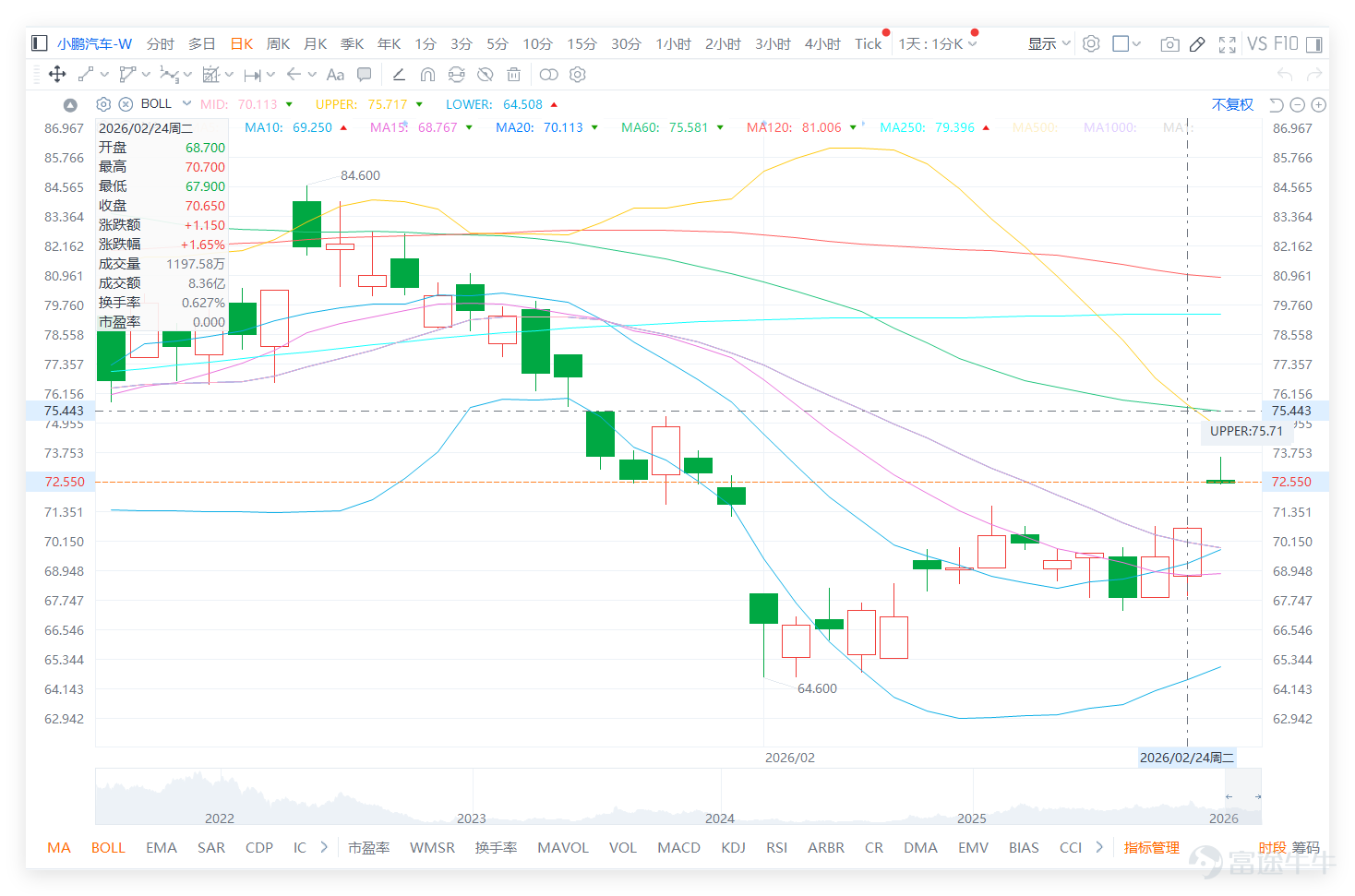Click the 不复权 adjustment link
Viewport: 1355px width, 896px height.
tap(1232, 104)
